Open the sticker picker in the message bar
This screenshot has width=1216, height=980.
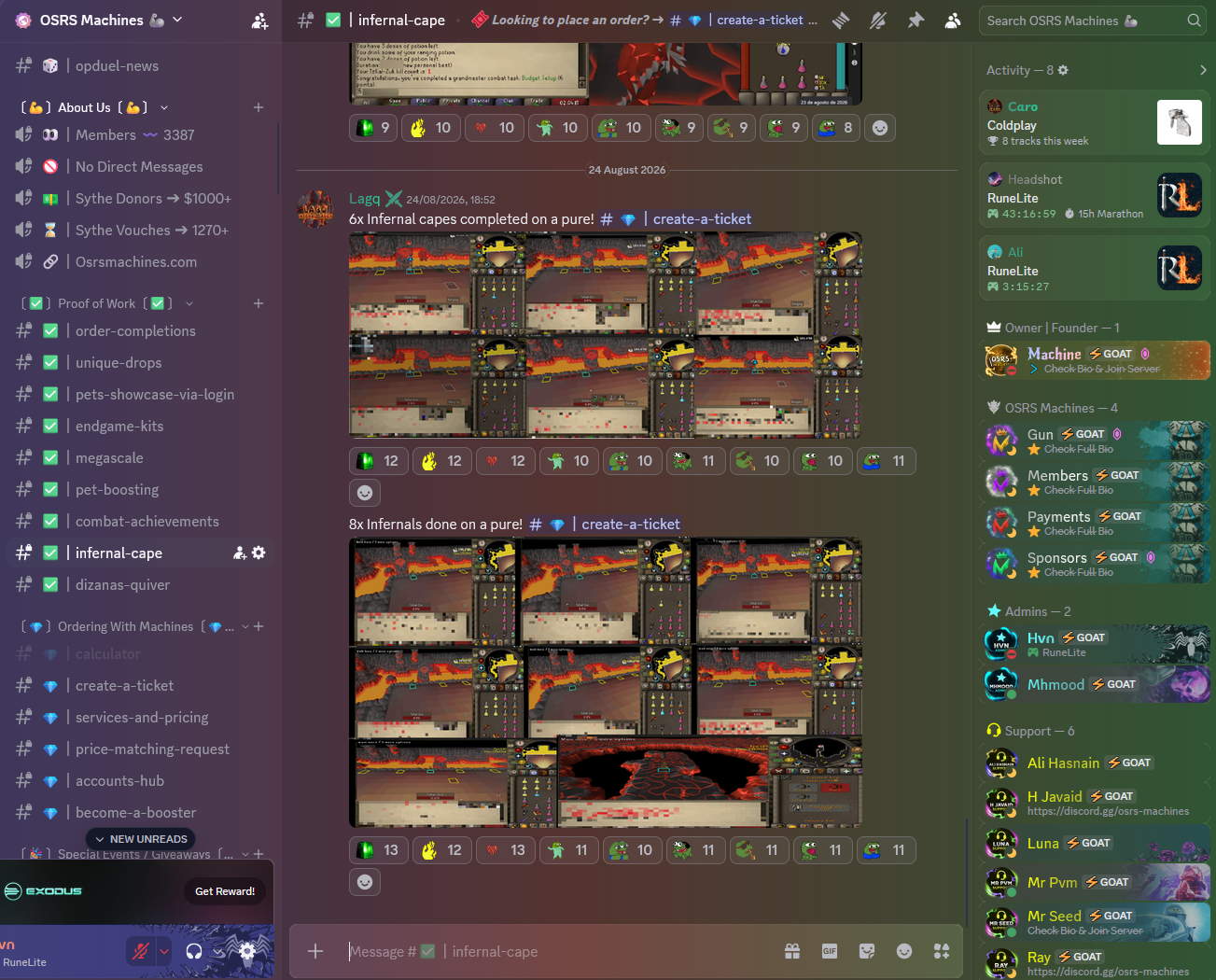pyautogui.click(x=867, y=951)
